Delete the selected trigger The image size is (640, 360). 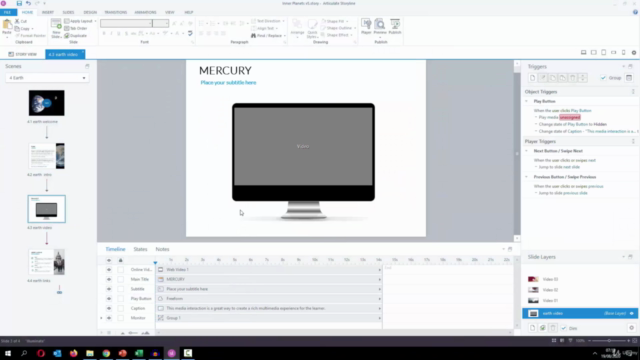click(x=572, y=78)
